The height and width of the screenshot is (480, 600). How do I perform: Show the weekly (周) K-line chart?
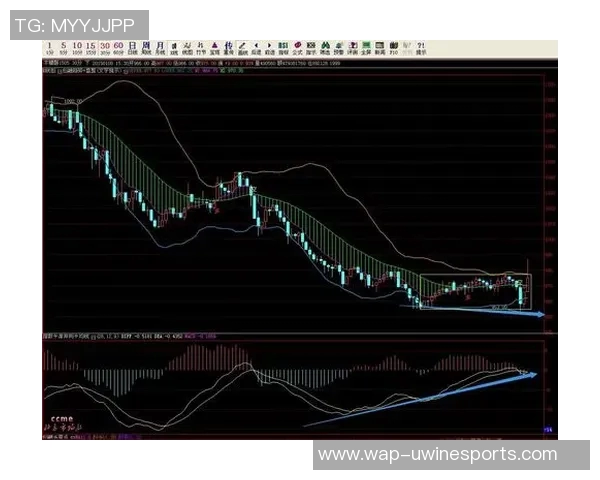click(146, 48)
